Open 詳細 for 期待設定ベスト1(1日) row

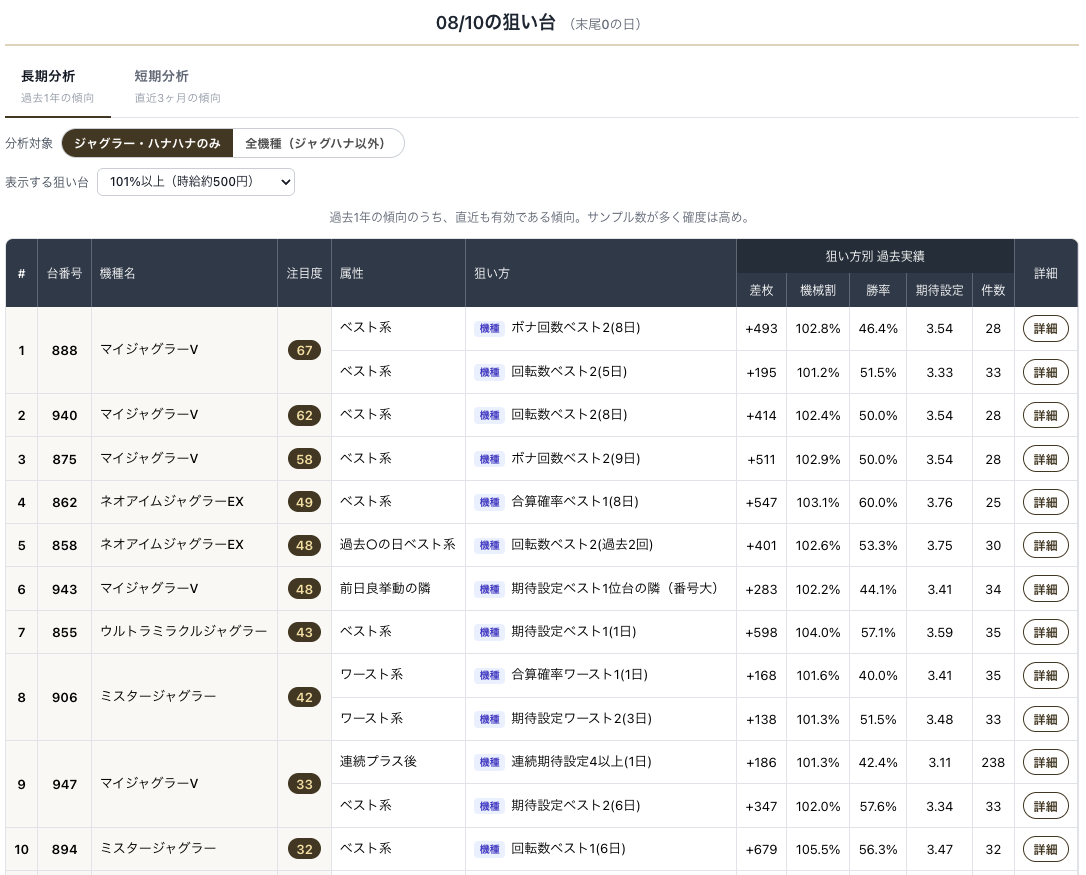tap(1045, 633)
